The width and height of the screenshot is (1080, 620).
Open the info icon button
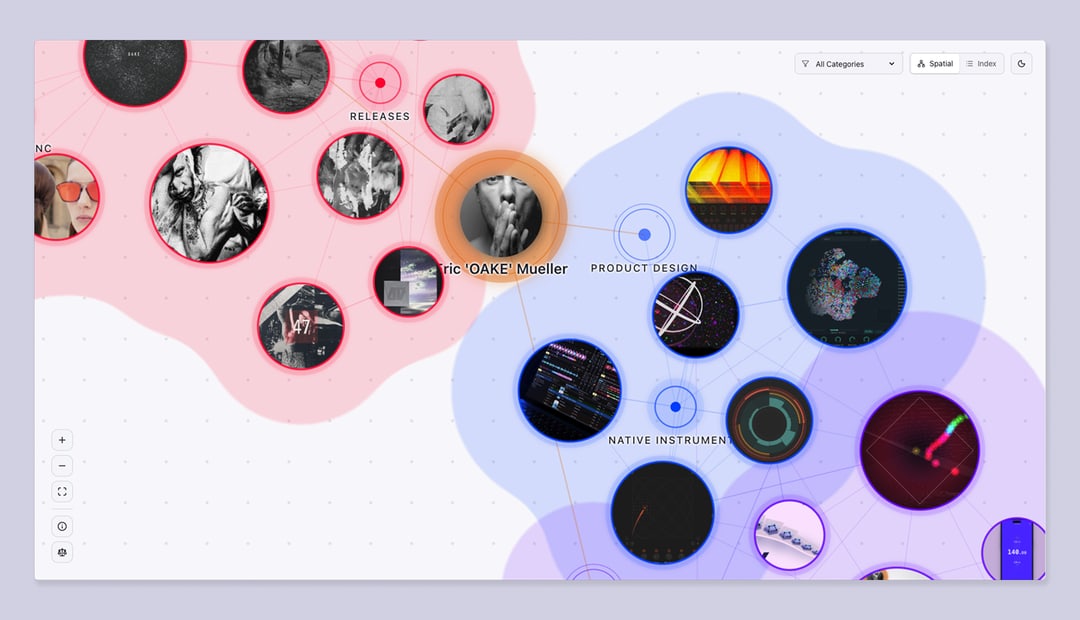click(62, 526)
